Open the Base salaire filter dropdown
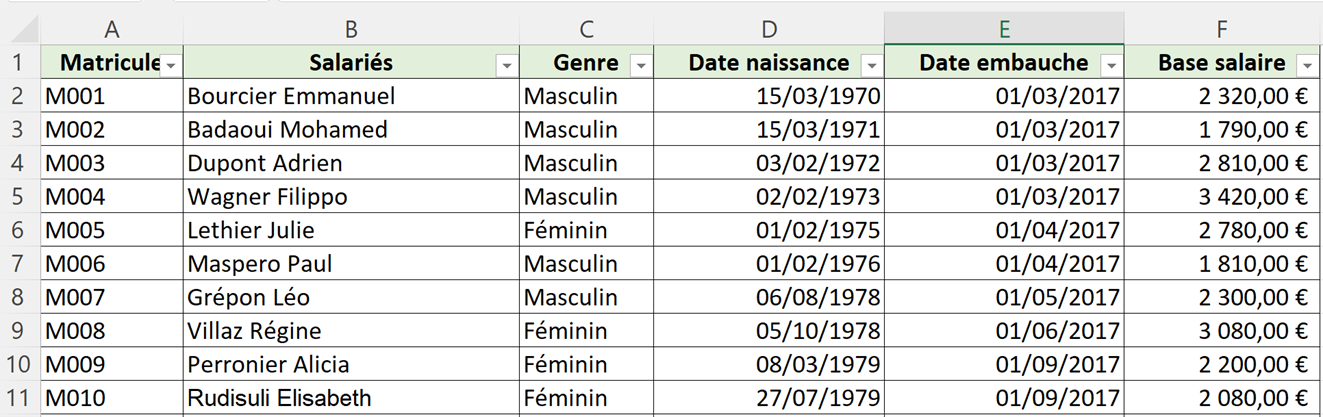The image size is (1323, 417). pos(1307,66)
